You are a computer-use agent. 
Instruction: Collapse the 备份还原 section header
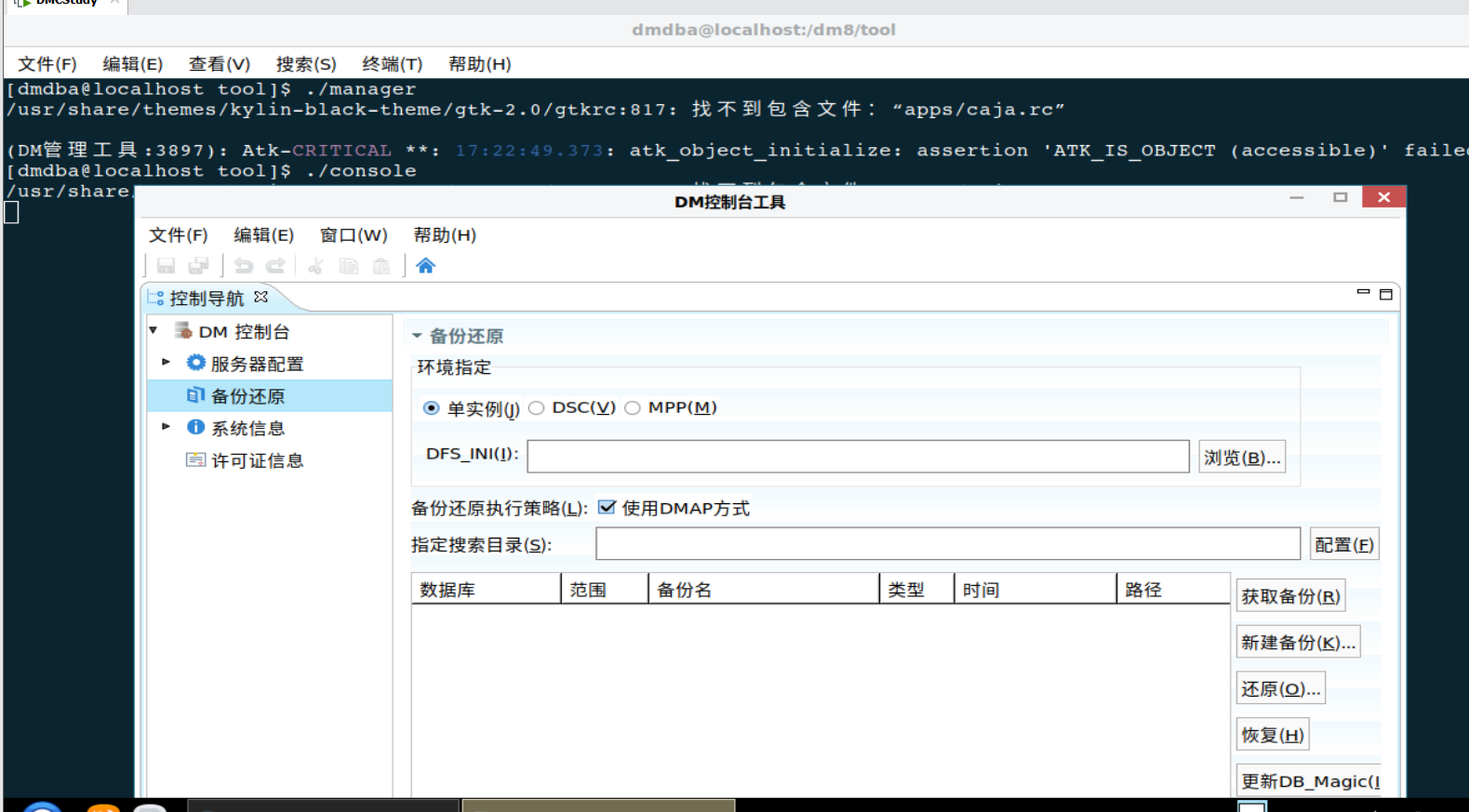(417, 336)
